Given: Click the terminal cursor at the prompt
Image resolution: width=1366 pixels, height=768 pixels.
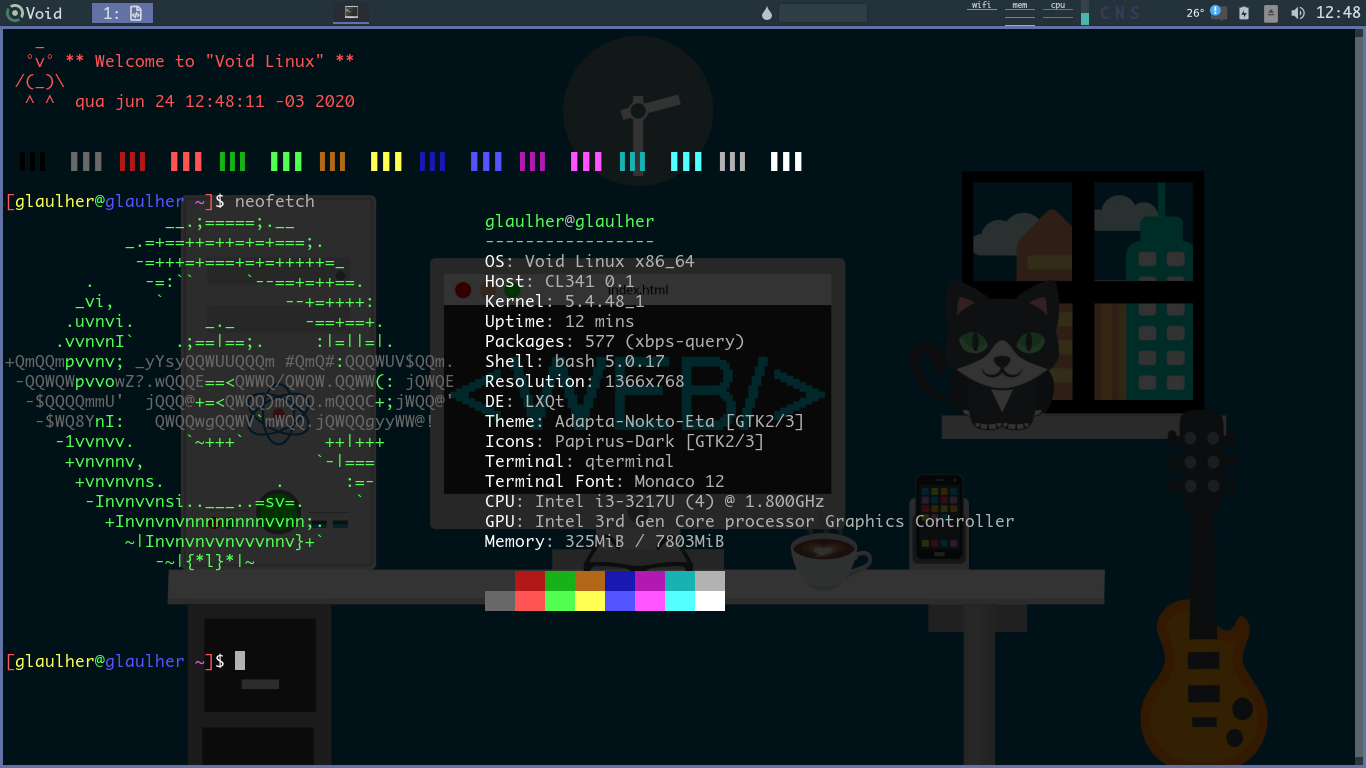Looking at the screenshot, I should [x=240, y=661].
